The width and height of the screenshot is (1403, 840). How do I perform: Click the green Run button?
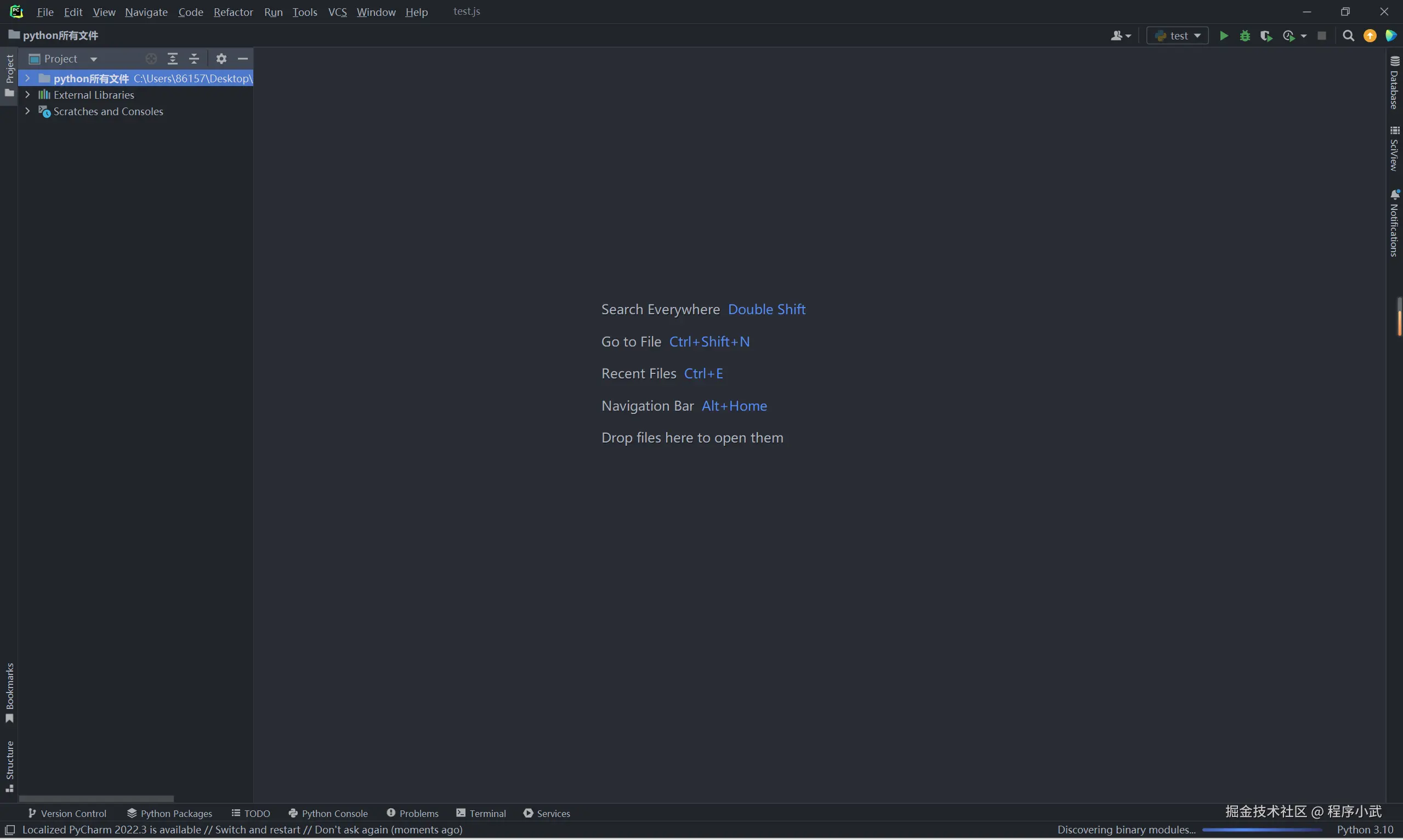point(1223,36)
